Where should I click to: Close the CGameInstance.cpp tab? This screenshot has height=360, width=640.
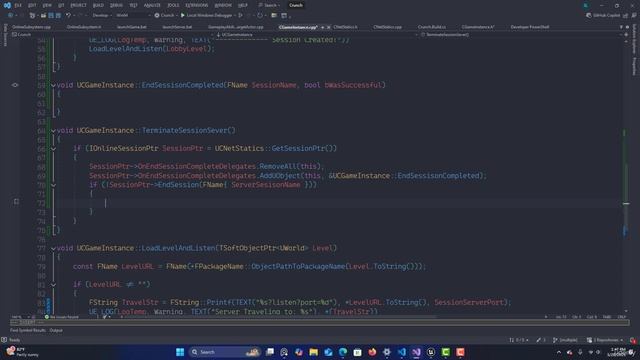tap(329, 27)
